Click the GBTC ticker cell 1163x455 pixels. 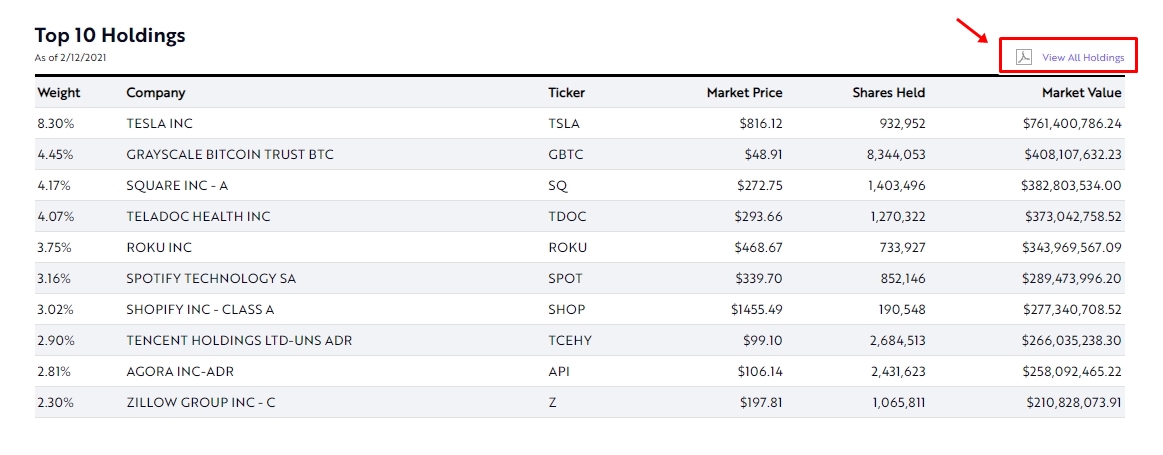(x=565, y=155)
